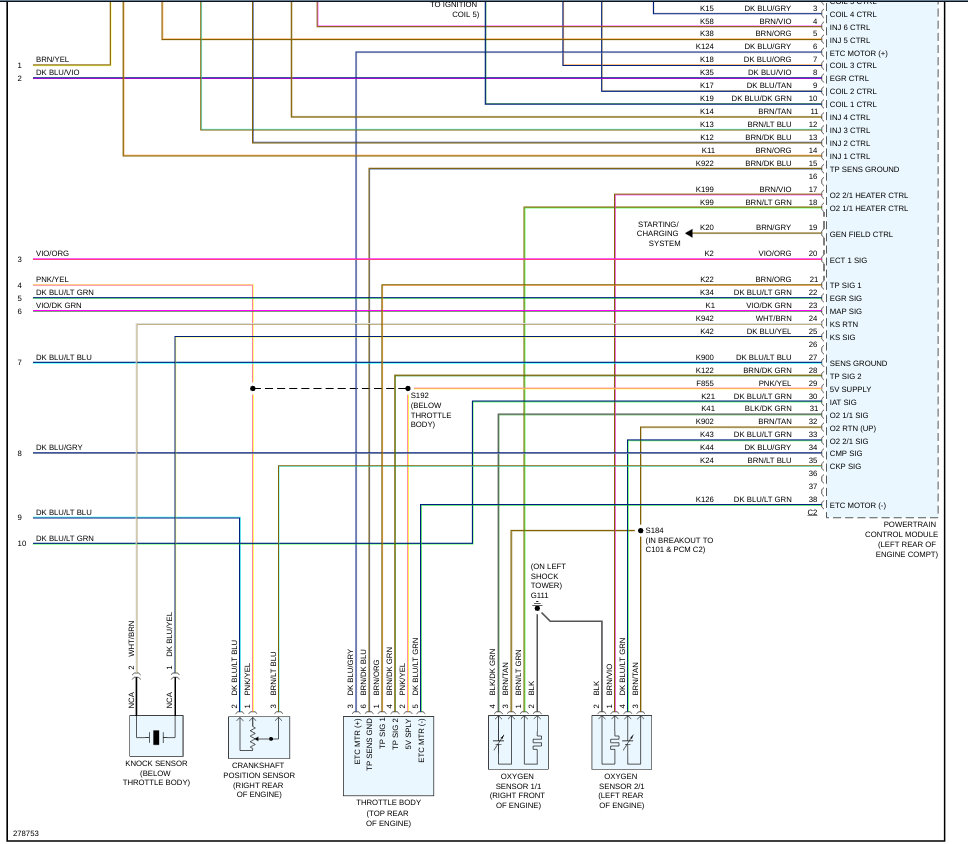Screen dimensions: 968x844
Task: Click the 'BRN/GRY' wire label
Action: click(x=774, y=227)
